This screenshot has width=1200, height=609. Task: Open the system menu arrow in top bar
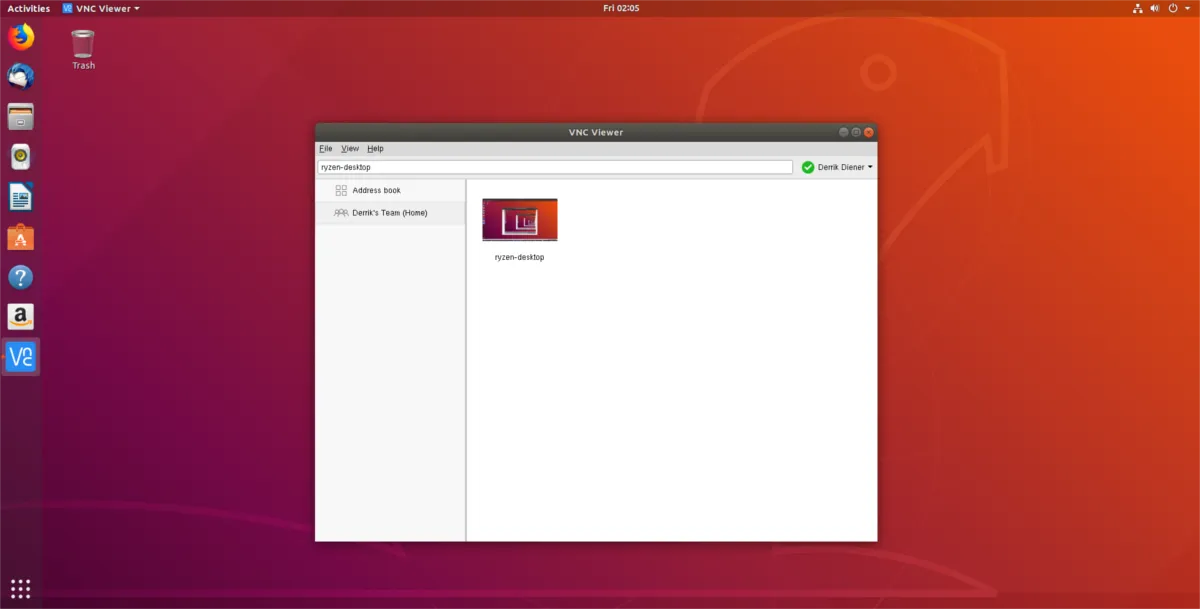(1189, 8)
